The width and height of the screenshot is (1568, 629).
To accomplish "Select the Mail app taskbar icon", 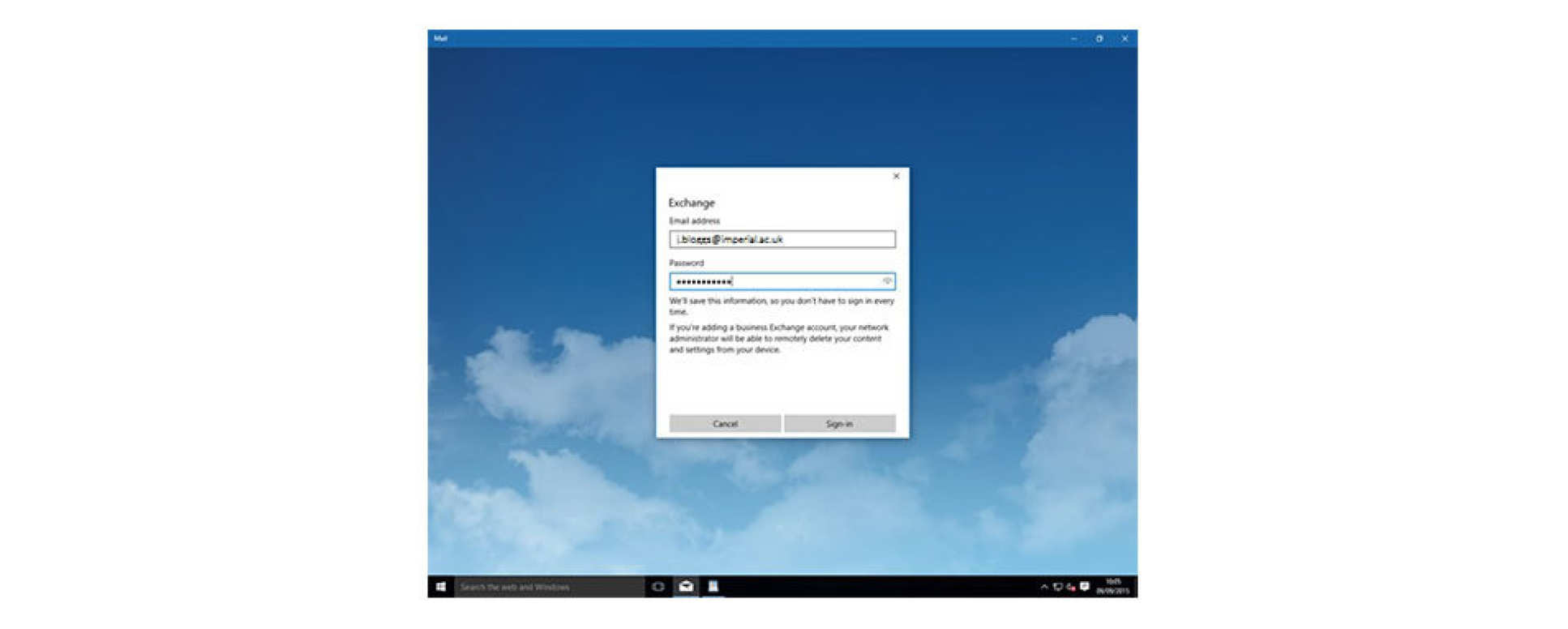I will coord(686,587).
